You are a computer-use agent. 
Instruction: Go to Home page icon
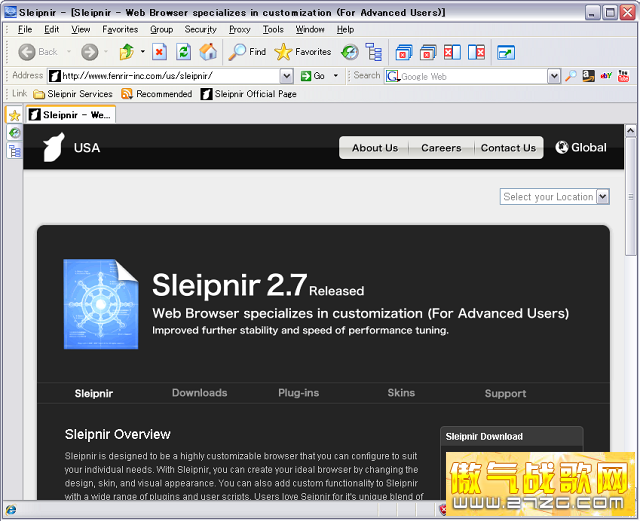pyautogui.click(x=208, y=52)
